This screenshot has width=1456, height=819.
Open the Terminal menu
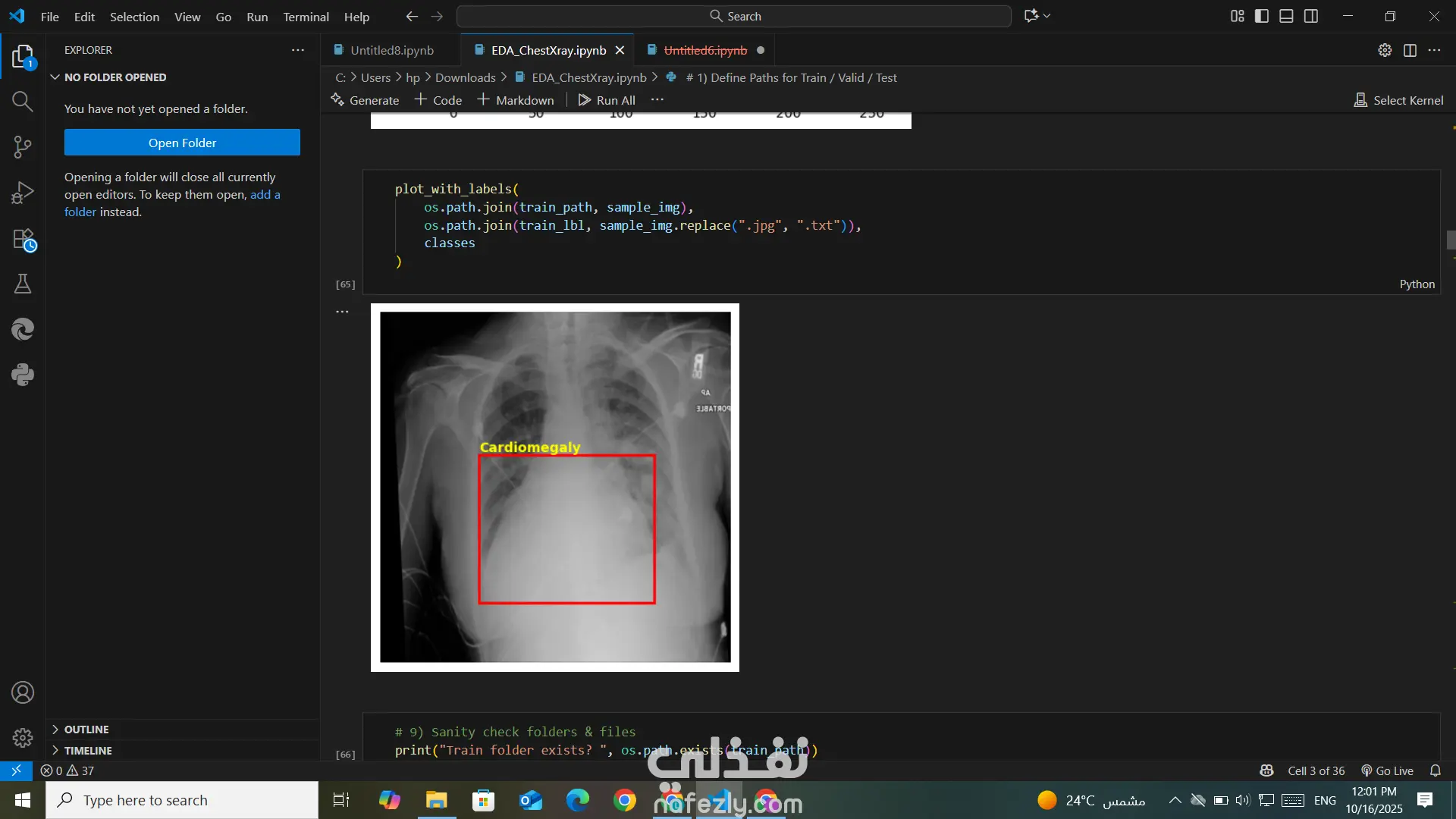pyautogui.click(x=306, y=16)
